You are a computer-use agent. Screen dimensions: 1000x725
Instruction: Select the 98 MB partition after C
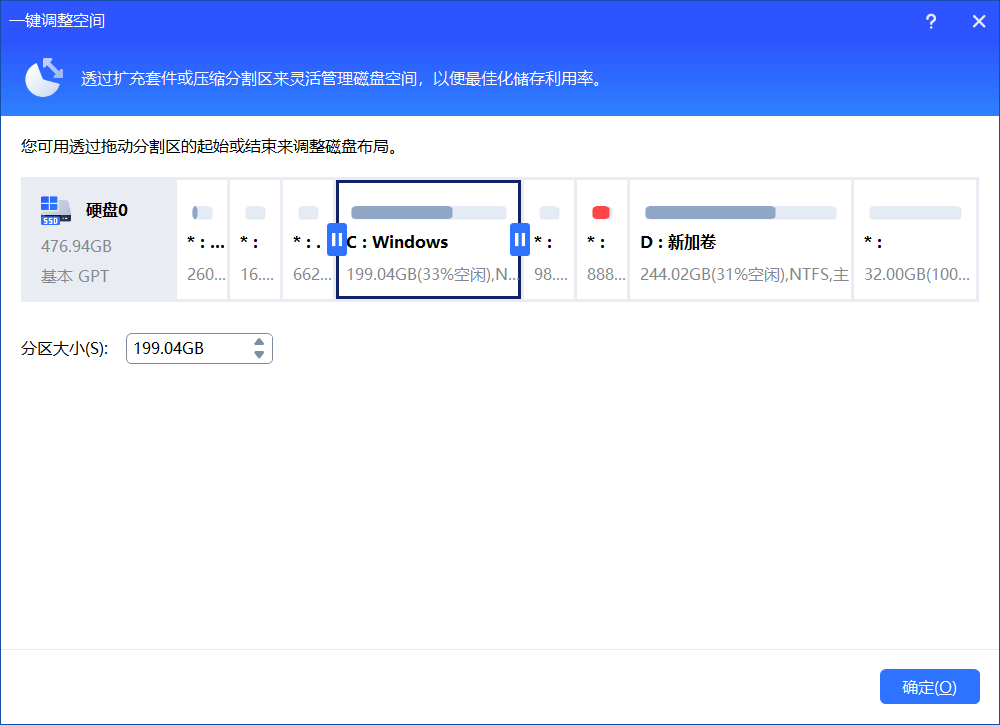[x=549, y=240]
